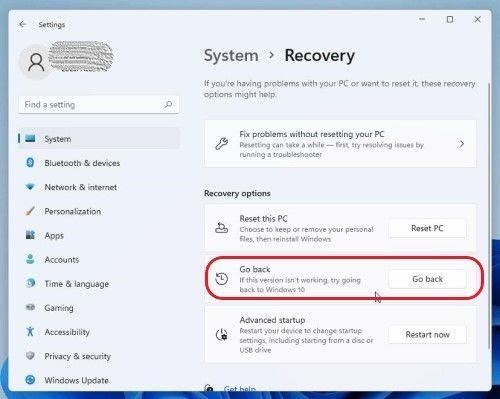Open Fix problems without resetting your PC

coord(340,144)
